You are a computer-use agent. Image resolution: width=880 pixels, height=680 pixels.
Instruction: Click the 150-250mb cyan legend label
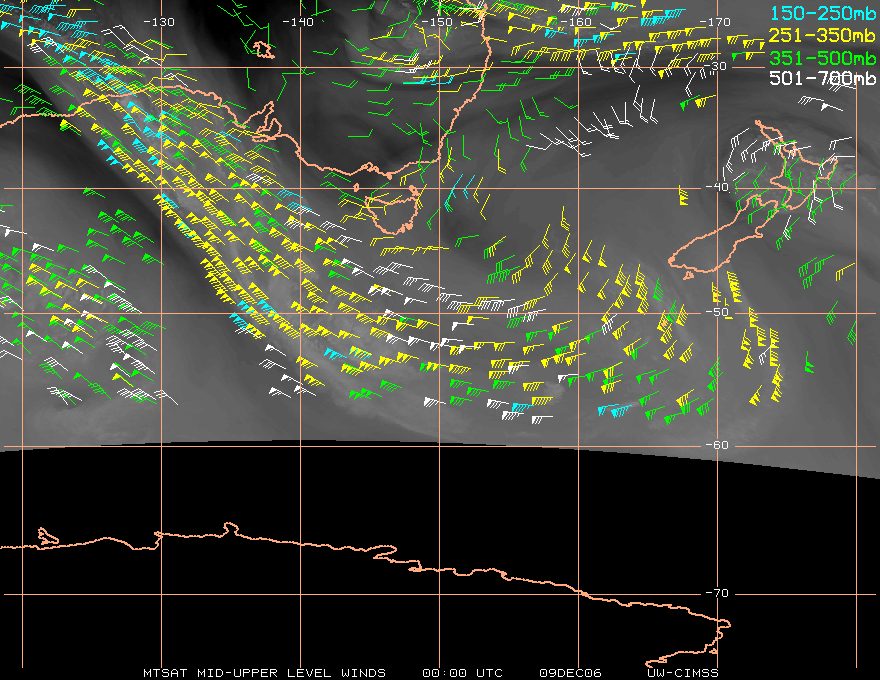[x=823, y=13]
